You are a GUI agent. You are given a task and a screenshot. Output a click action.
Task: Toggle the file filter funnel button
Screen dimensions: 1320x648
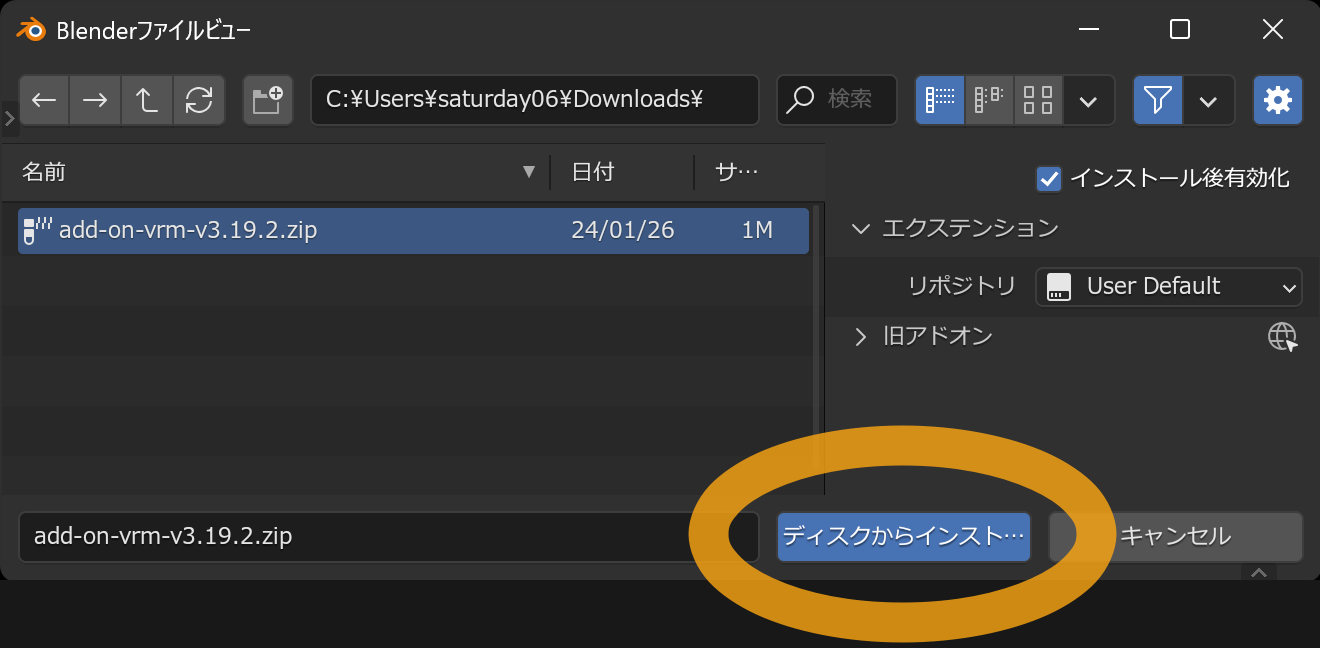[x=1157, y=100]
